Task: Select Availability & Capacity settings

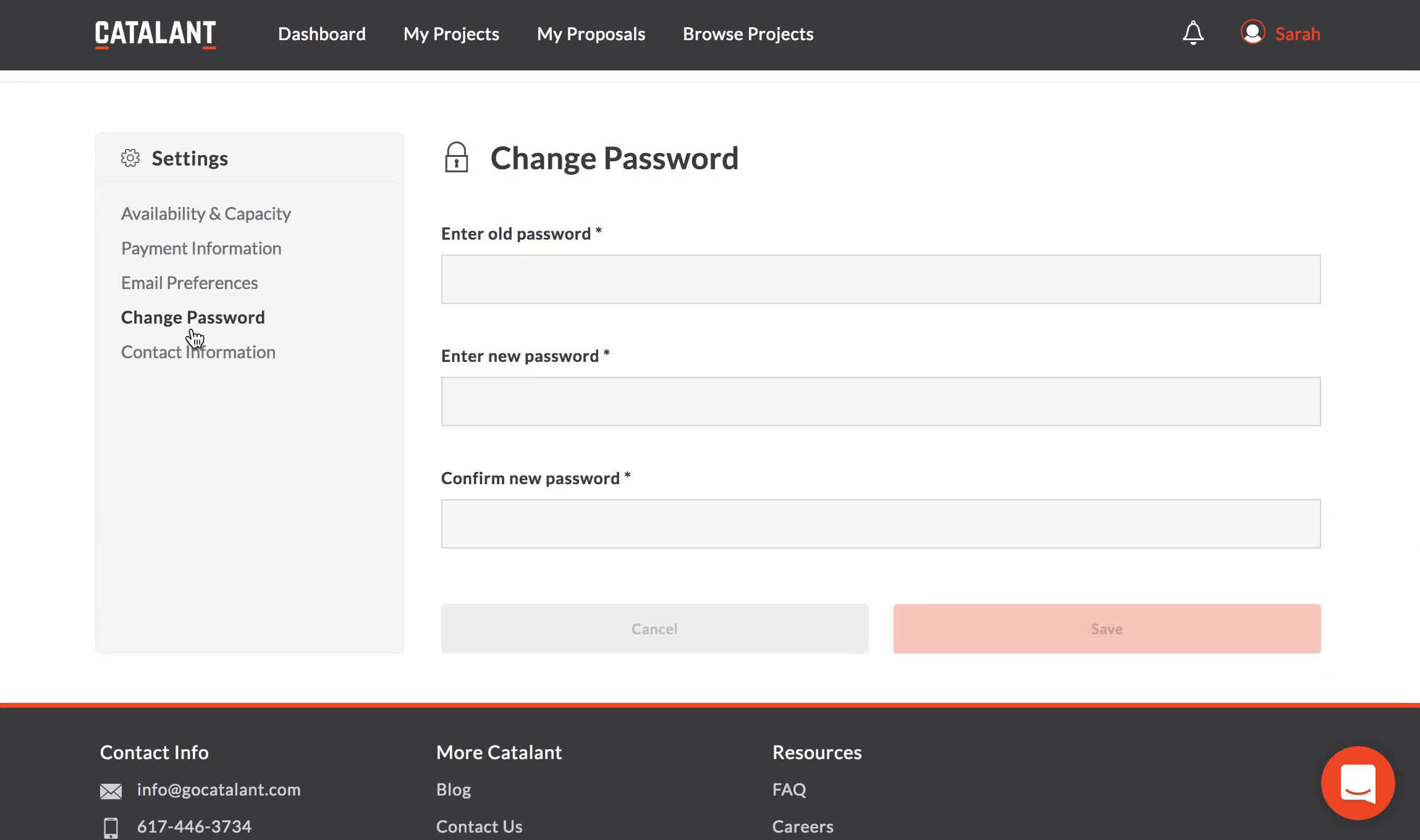Action: [x=206, y=214]
